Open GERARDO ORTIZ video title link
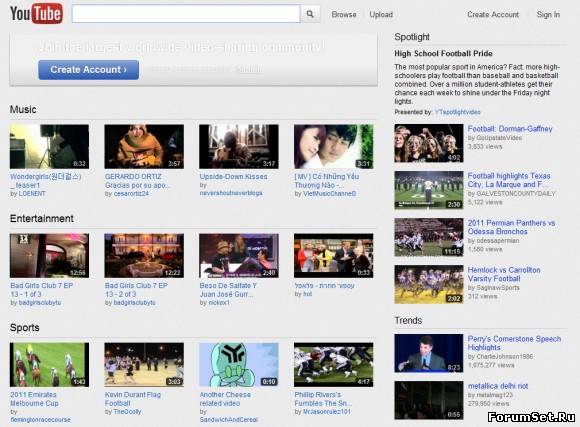Screen dimensions: 580x427 (x=137, y=181)
